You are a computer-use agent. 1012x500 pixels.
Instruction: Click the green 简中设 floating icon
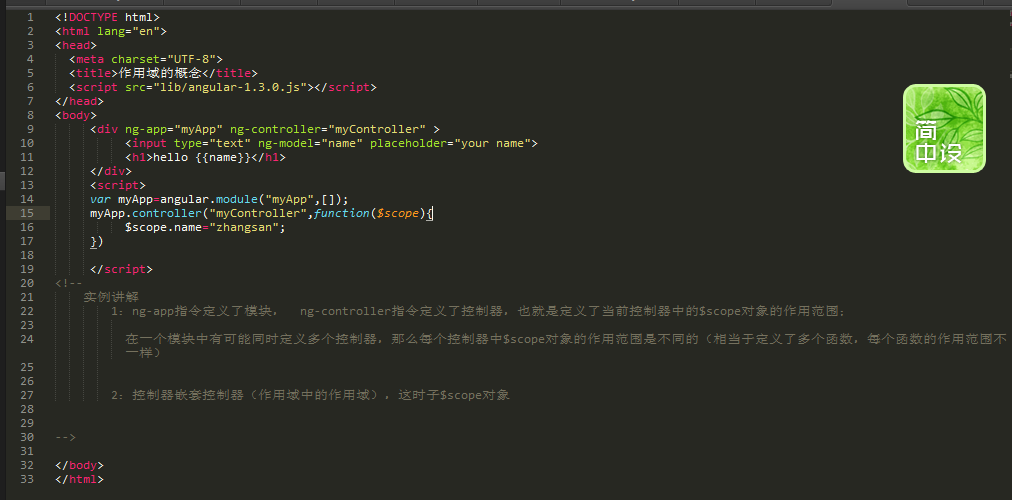click(x=944, y=128)
